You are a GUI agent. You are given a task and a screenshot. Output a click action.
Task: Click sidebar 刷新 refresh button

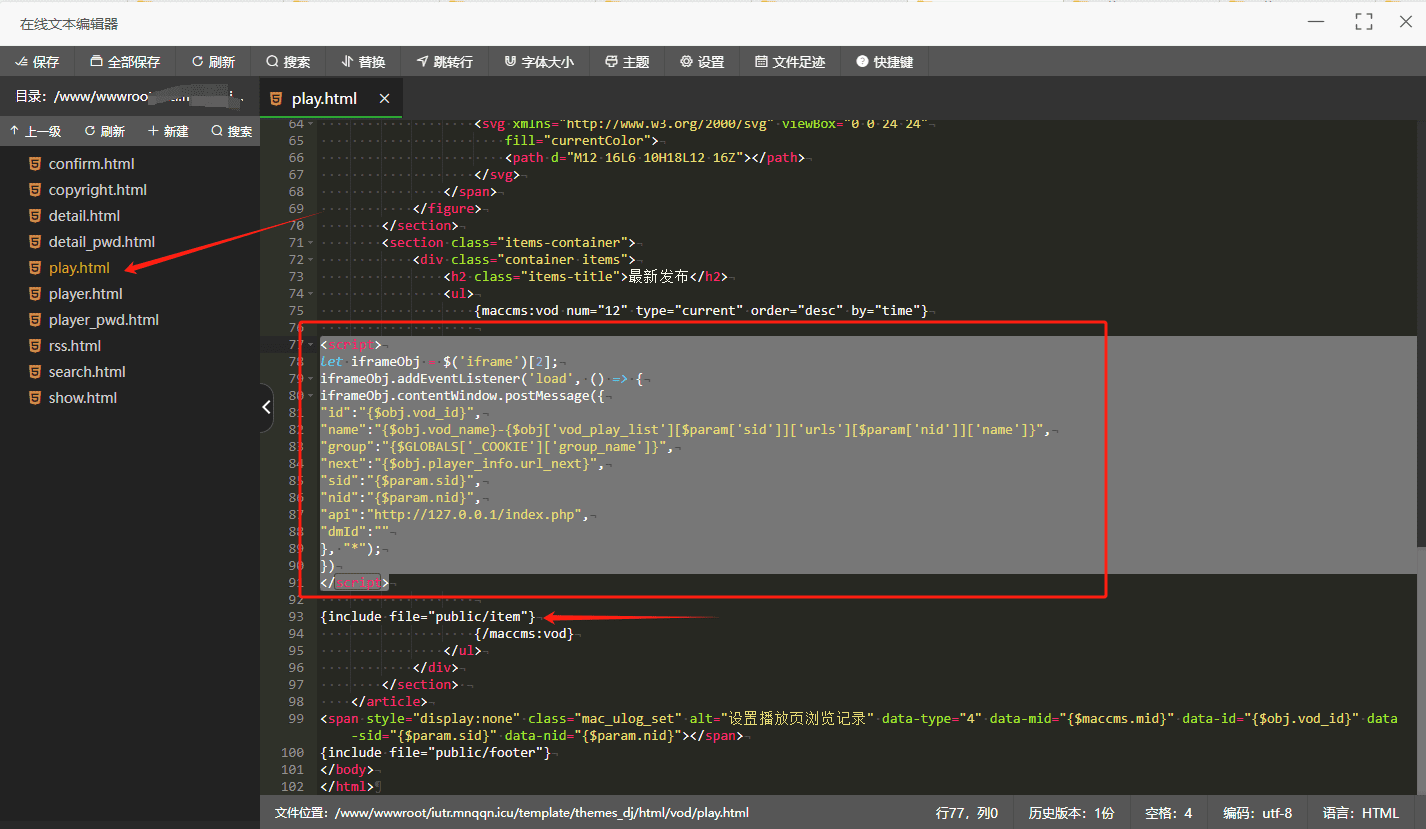pos(105,131)
